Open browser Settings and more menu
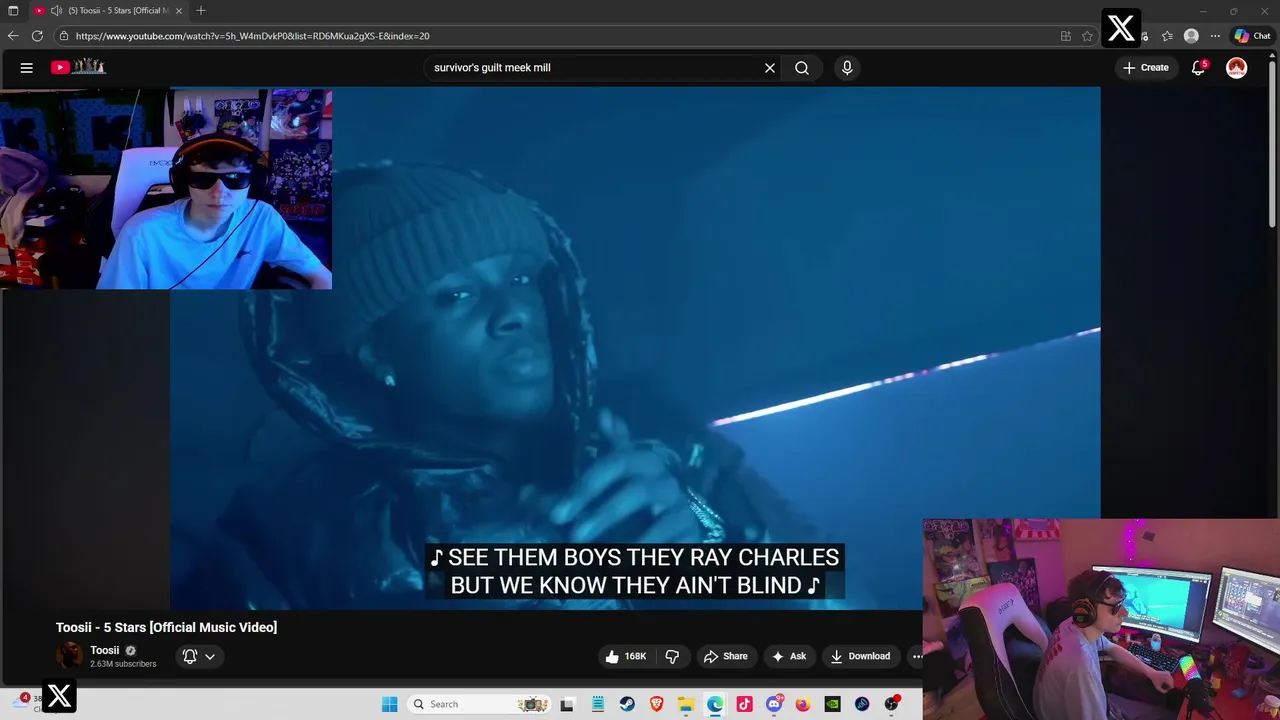Image resolution: width=1280 pixels, height=720 pixels. tap(1215, 36)
